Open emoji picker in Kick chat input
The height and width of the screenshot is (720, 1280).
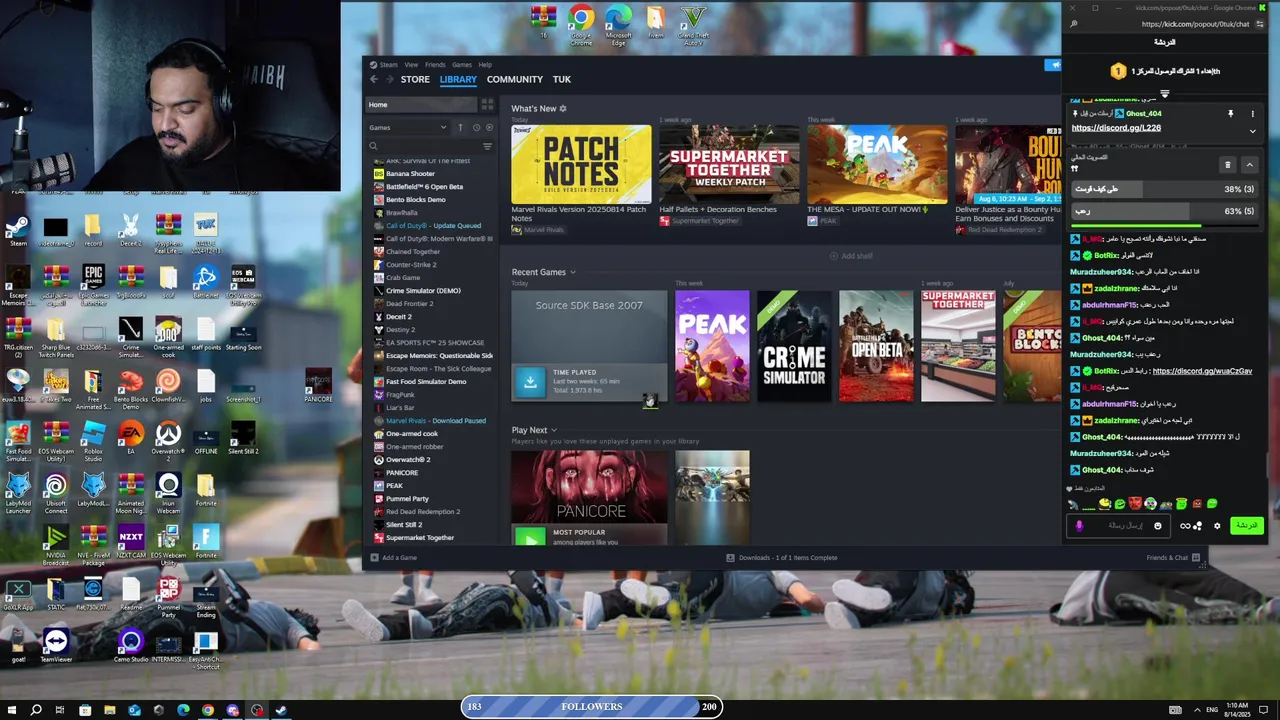click(x=1158, y=525)
